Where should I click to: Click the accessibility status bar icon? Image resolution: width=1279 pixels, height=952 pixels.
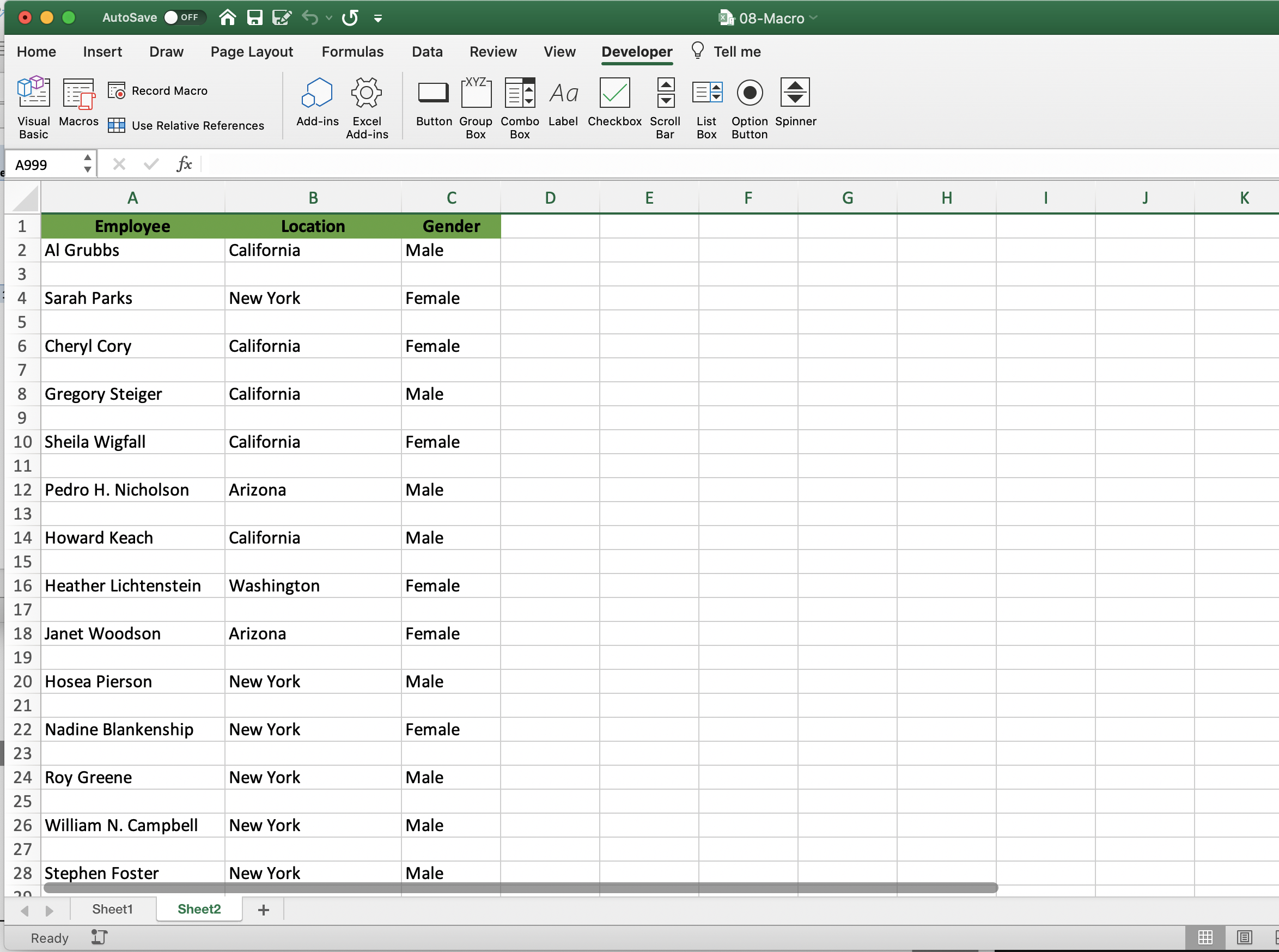[99, 937]
